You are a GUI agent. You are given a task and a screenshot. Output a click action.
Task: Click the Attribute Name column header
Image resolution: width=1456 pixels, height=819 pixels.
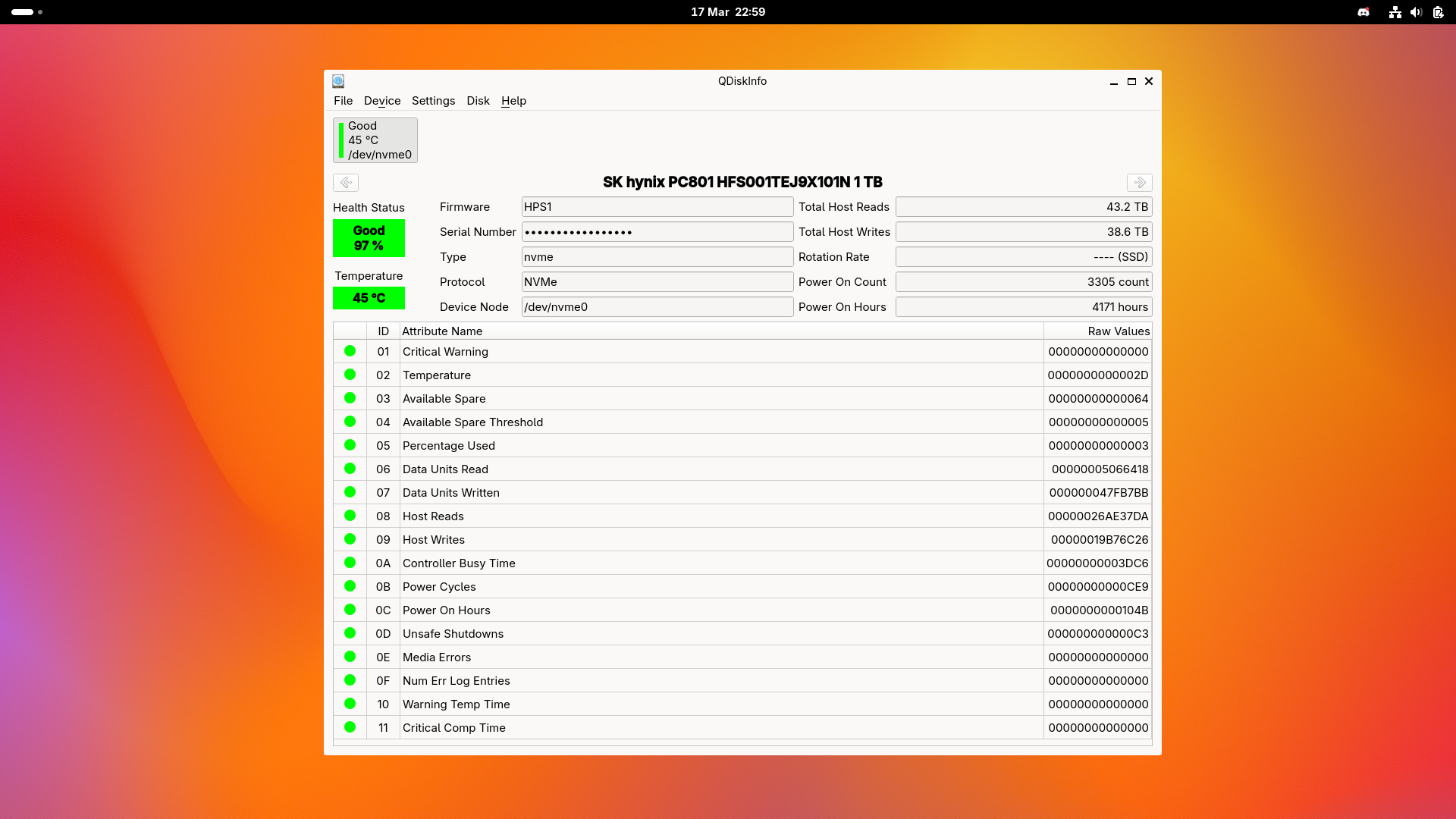[721, 331]
